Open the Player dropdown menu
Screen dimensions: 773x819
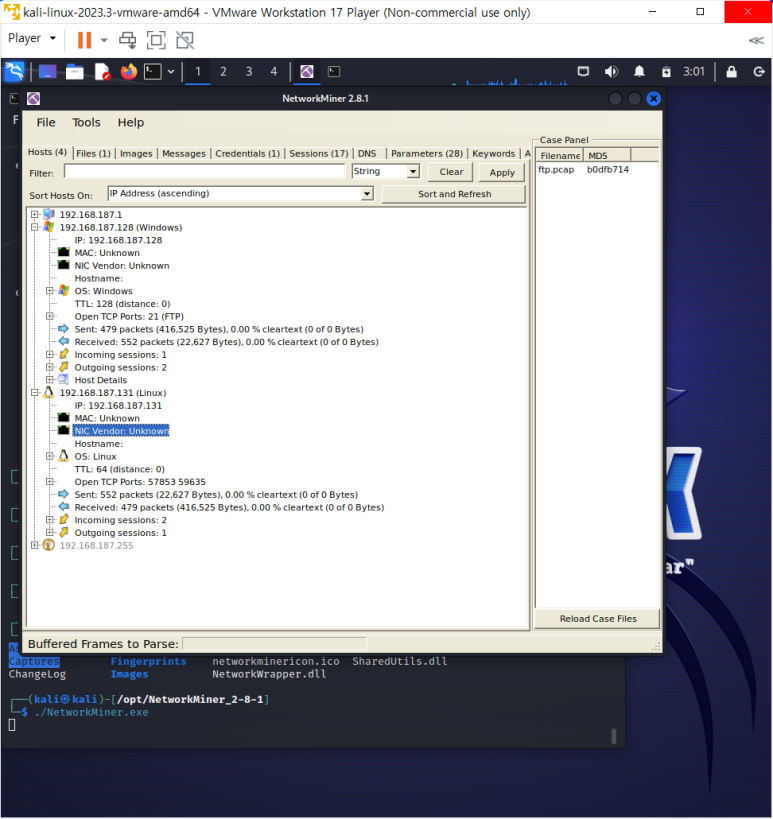point(32,38)
